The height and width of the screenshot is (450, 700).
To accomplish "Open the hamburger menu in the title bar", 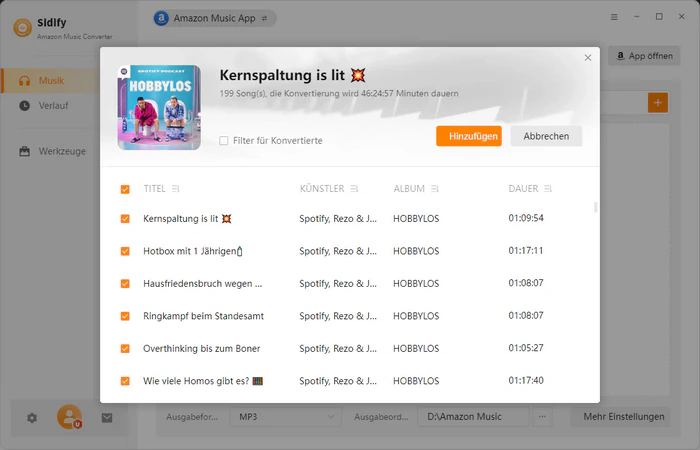I will click(x=614, y=17).
